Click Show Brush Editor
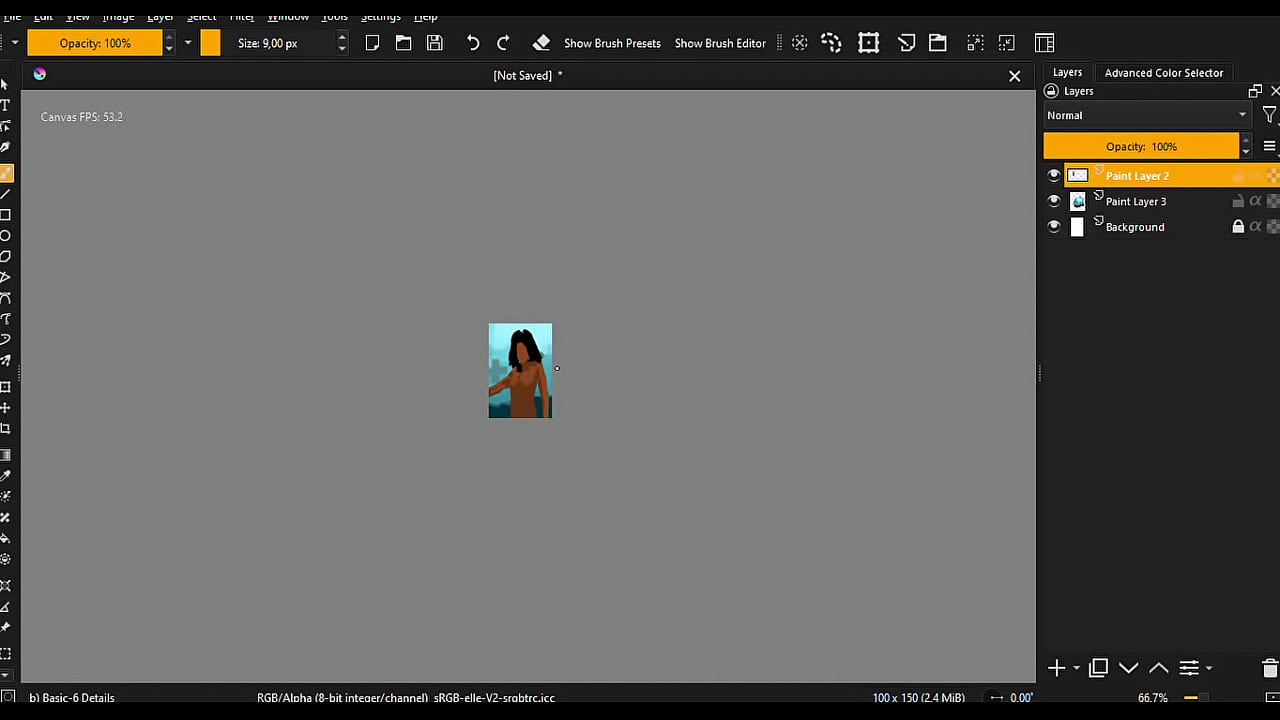This screenshot has height=720, width=1280. pyautogui.click(x=720, y=43)
